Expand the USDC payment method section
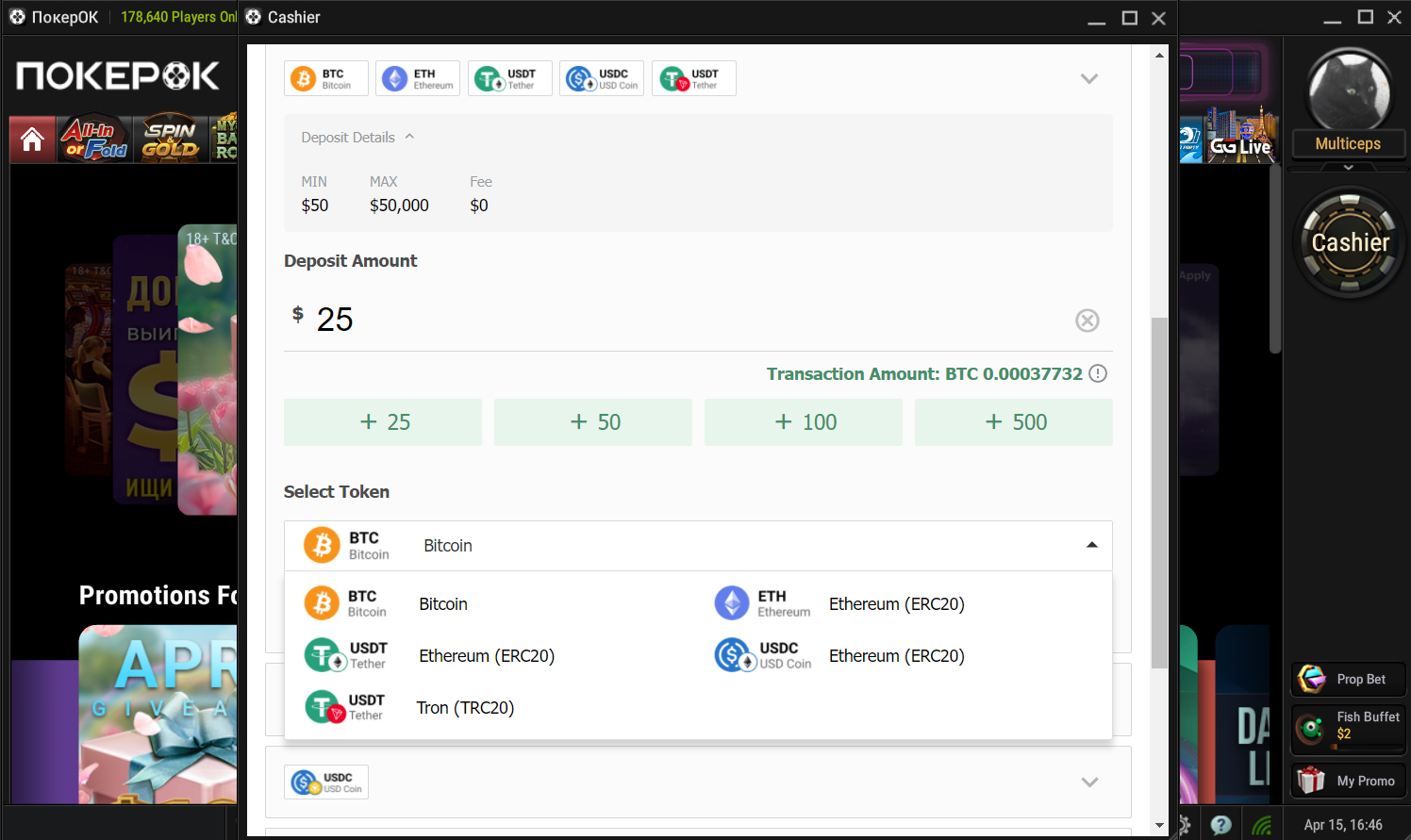1411x840 pixels. pyautogui.click(x=1089, y=782)
